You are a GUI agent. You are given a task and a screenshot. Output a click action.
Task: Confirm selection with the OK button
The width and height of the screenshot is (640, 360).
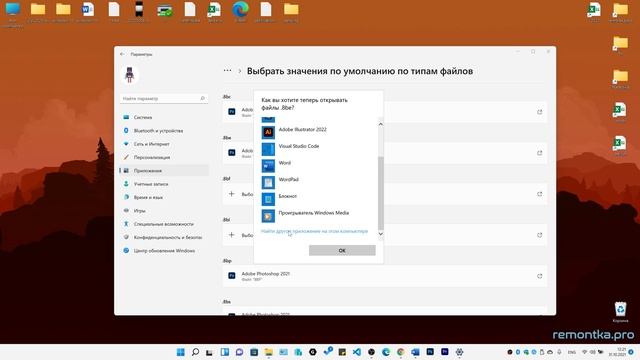(x=342, y=250)
